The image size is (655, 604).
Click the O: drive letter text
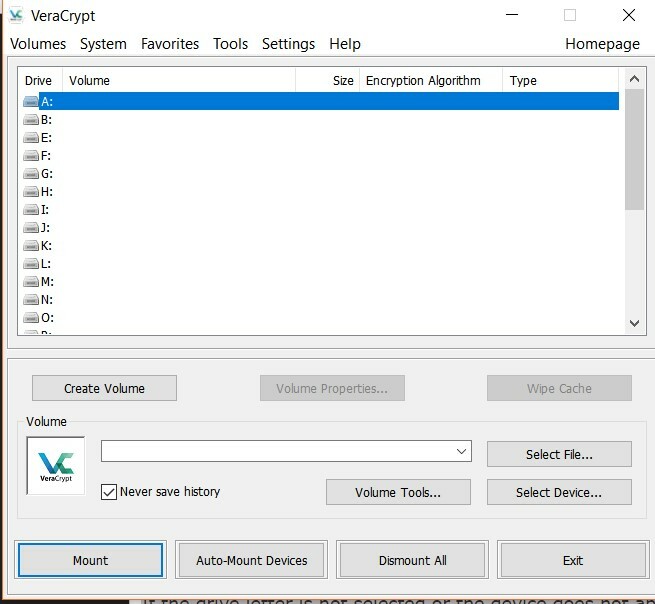tap(47, 318)
